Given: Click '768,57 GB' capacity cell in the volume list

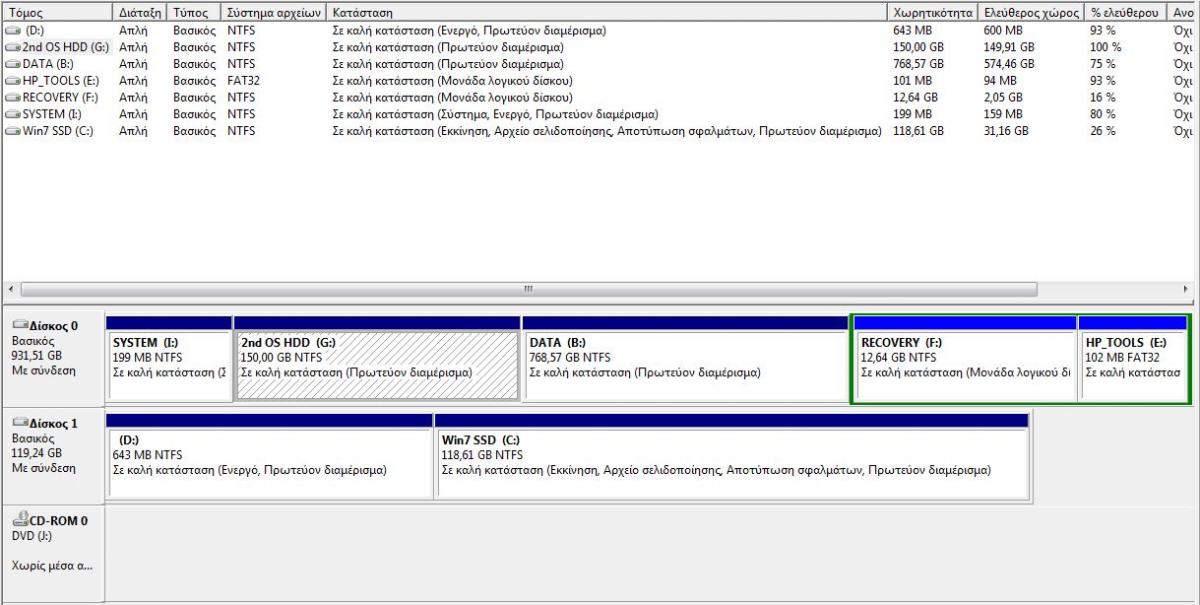Looking at the screenshot, I should 918,64.
